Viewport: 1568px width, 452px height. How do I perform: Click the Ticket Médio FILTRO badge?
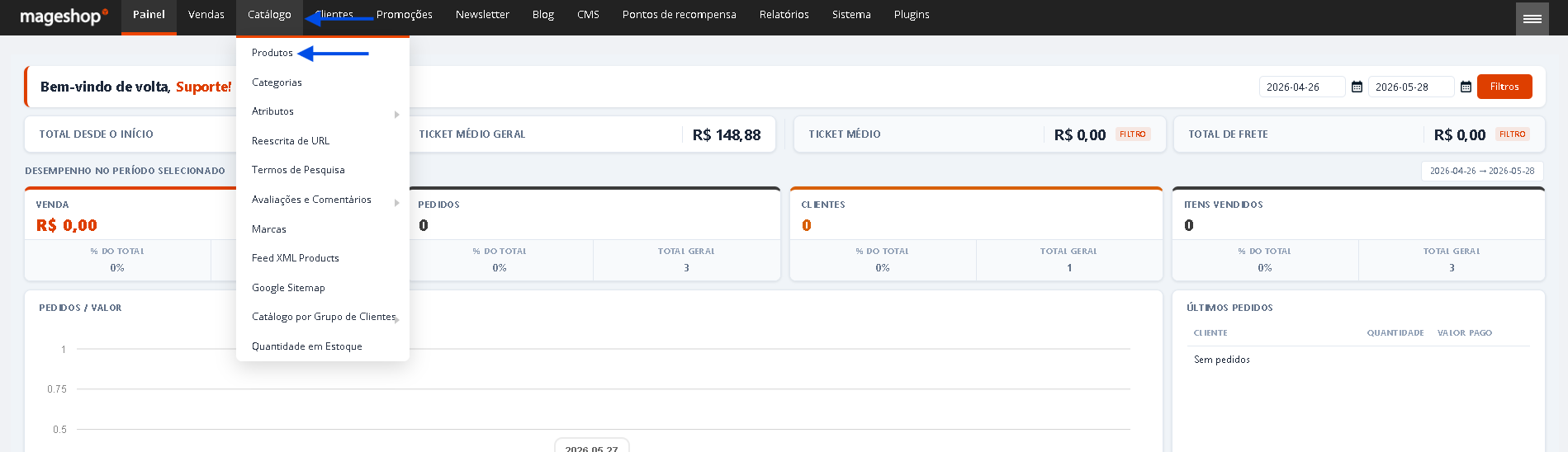tap(1133, 134)
